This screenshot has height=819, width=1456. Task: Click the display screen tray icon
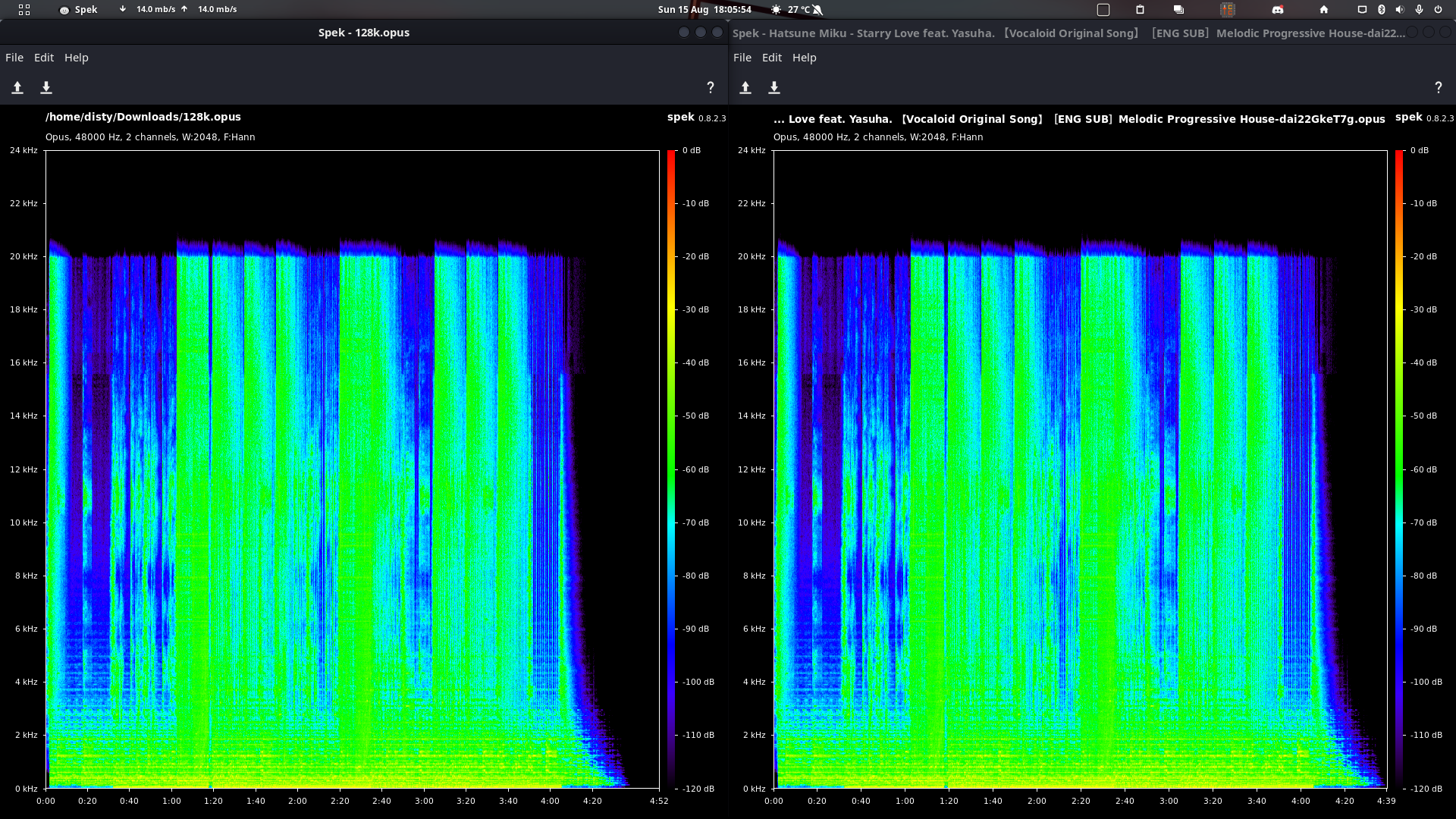pyautogui.click(x=1362, y=10)
